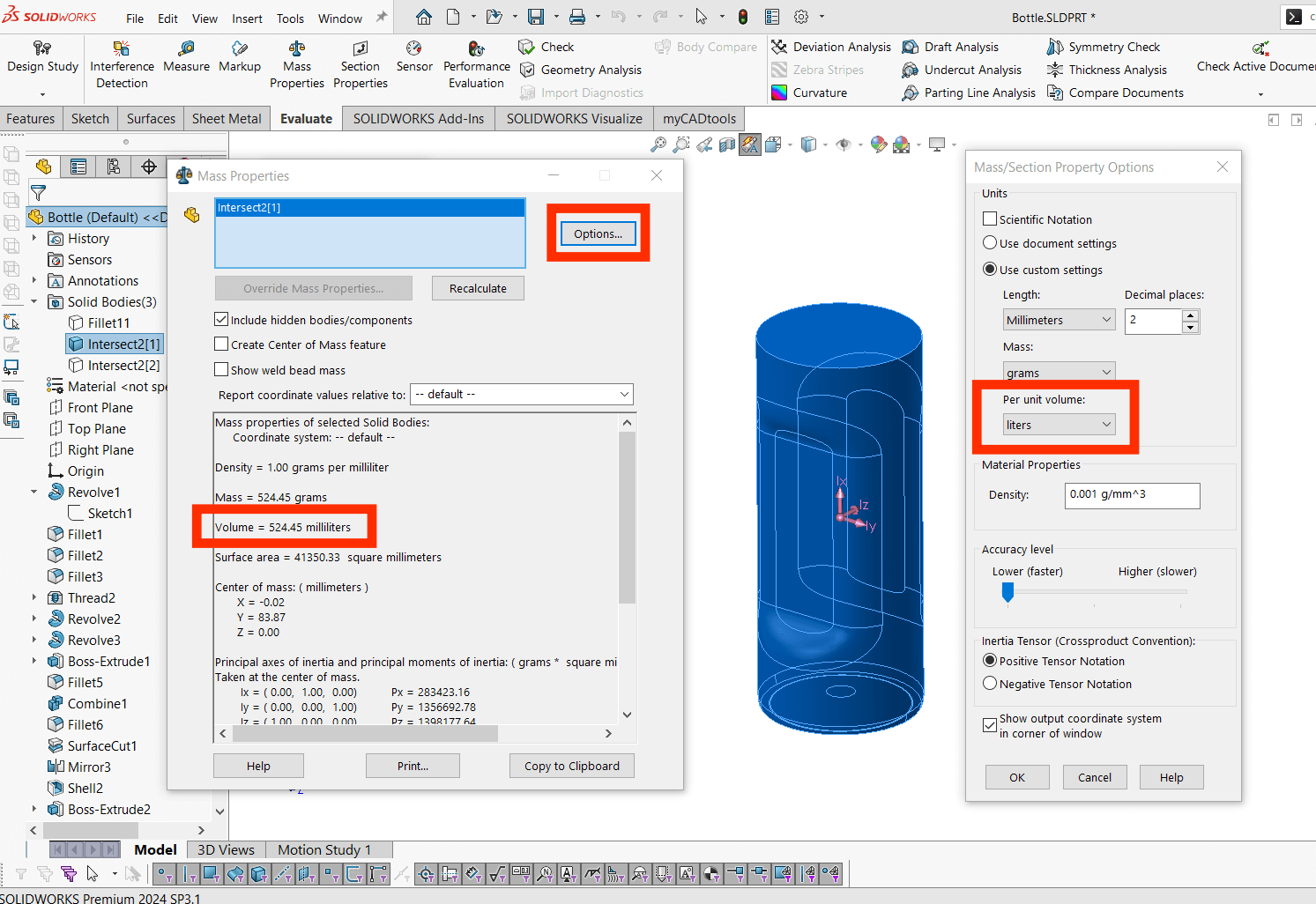
Task: Enable the Scientific Notation checkbox
Action: (990, 219)
